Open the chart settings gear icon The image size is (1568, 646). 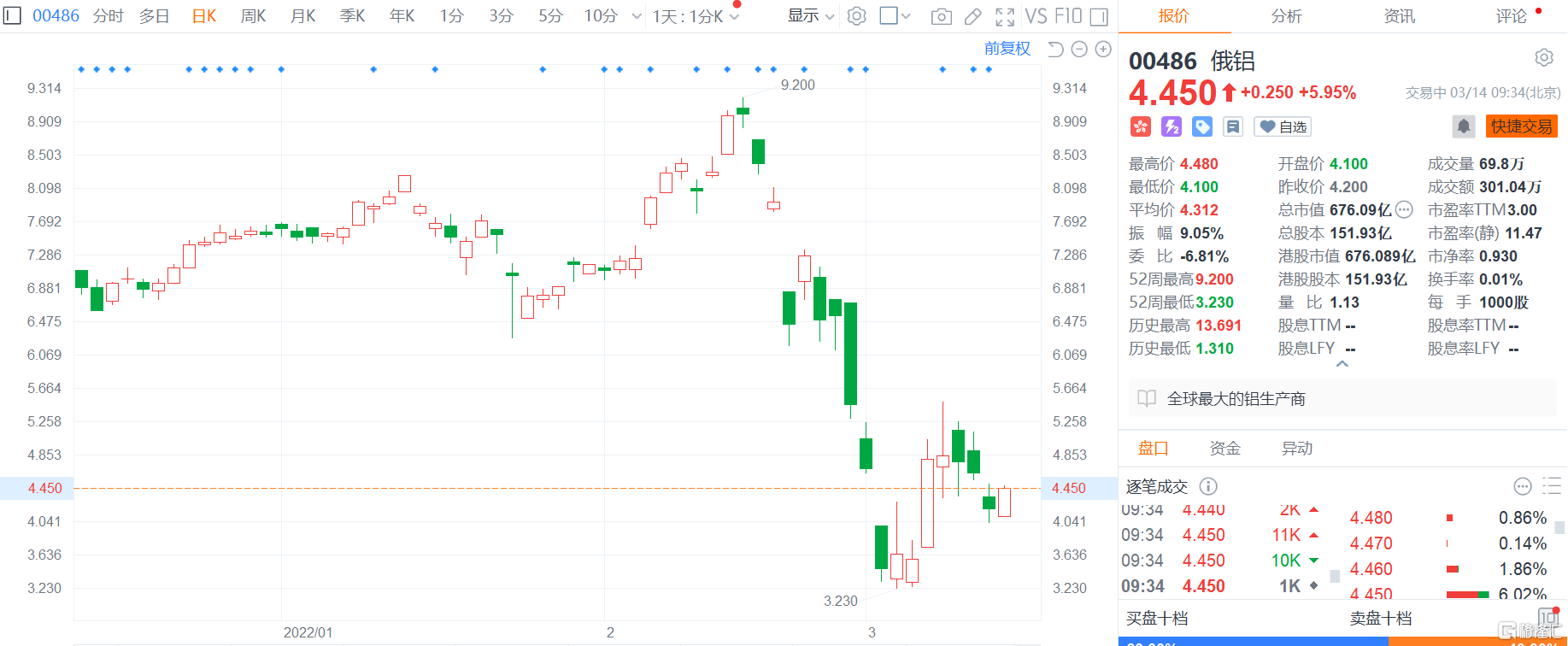(856, 15)
